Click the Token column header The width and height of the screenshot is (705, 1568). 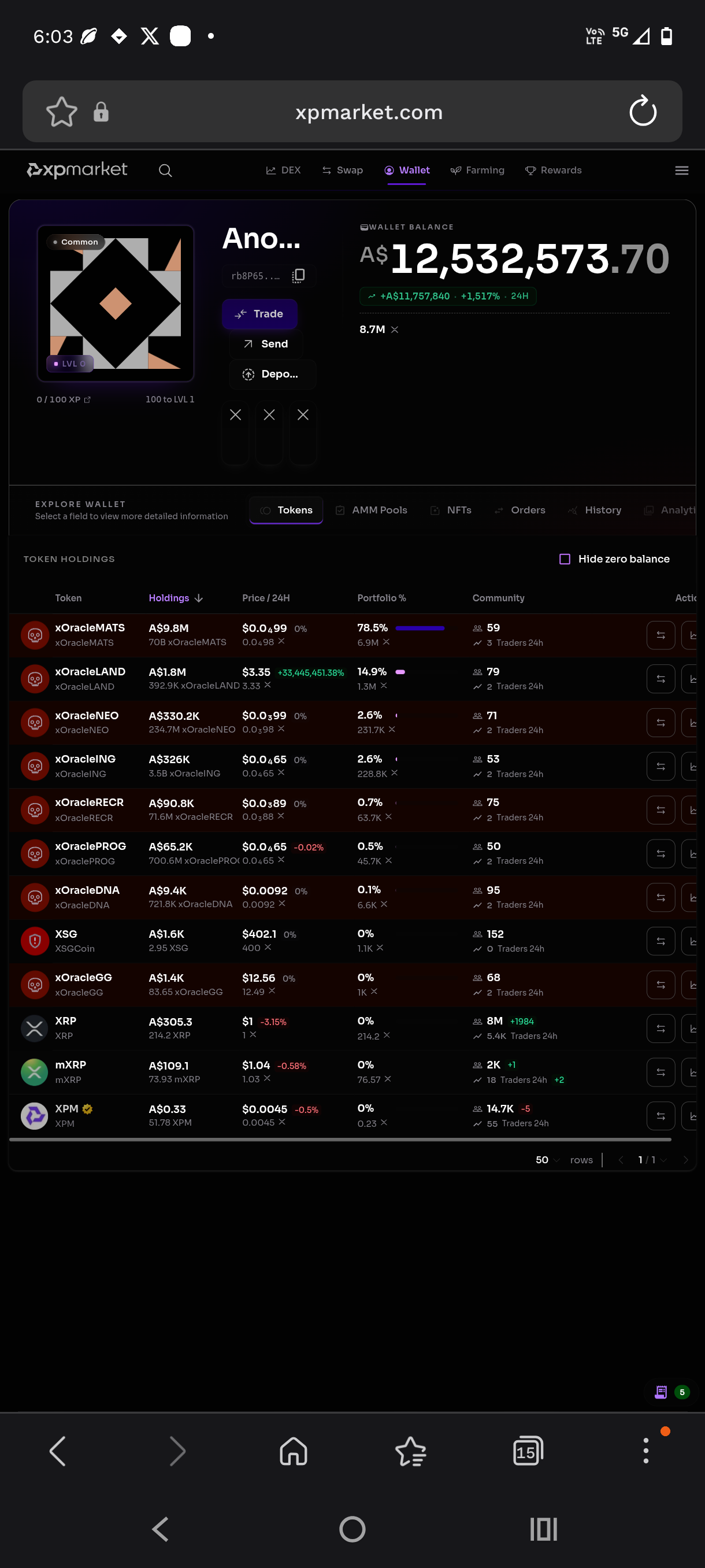(x=68, y=598)
